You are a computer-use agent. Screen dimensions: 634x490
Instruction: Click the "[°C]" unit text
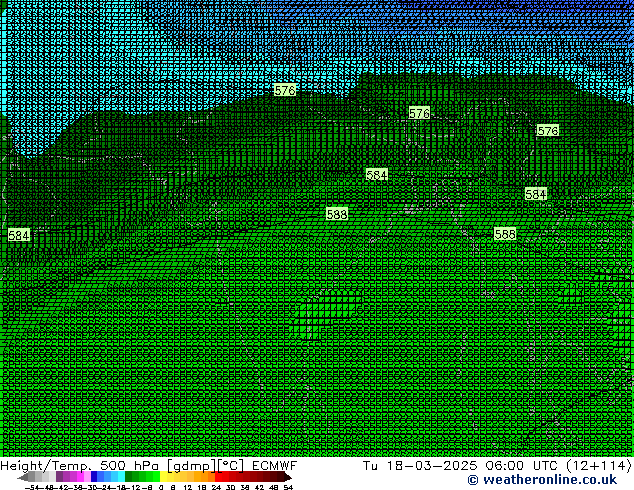click(x=230, y=466)
